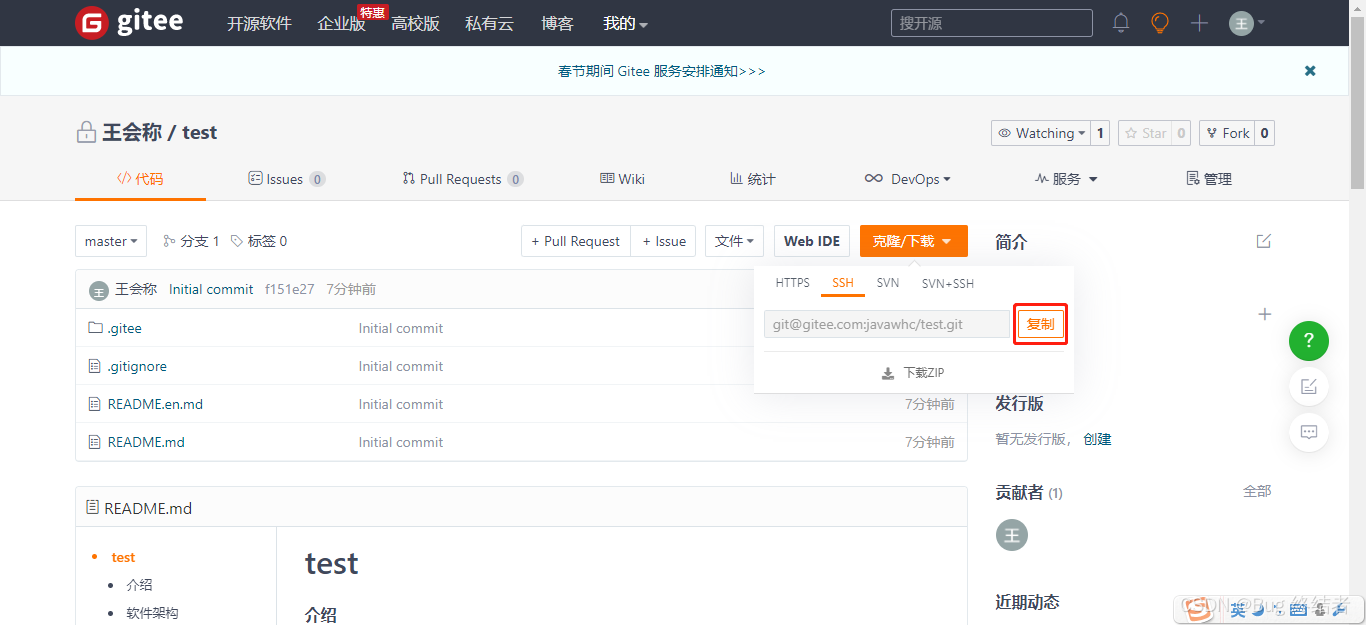Open the 文件 dropdown
Viewport: 1366px width, 625px height.
735,241
